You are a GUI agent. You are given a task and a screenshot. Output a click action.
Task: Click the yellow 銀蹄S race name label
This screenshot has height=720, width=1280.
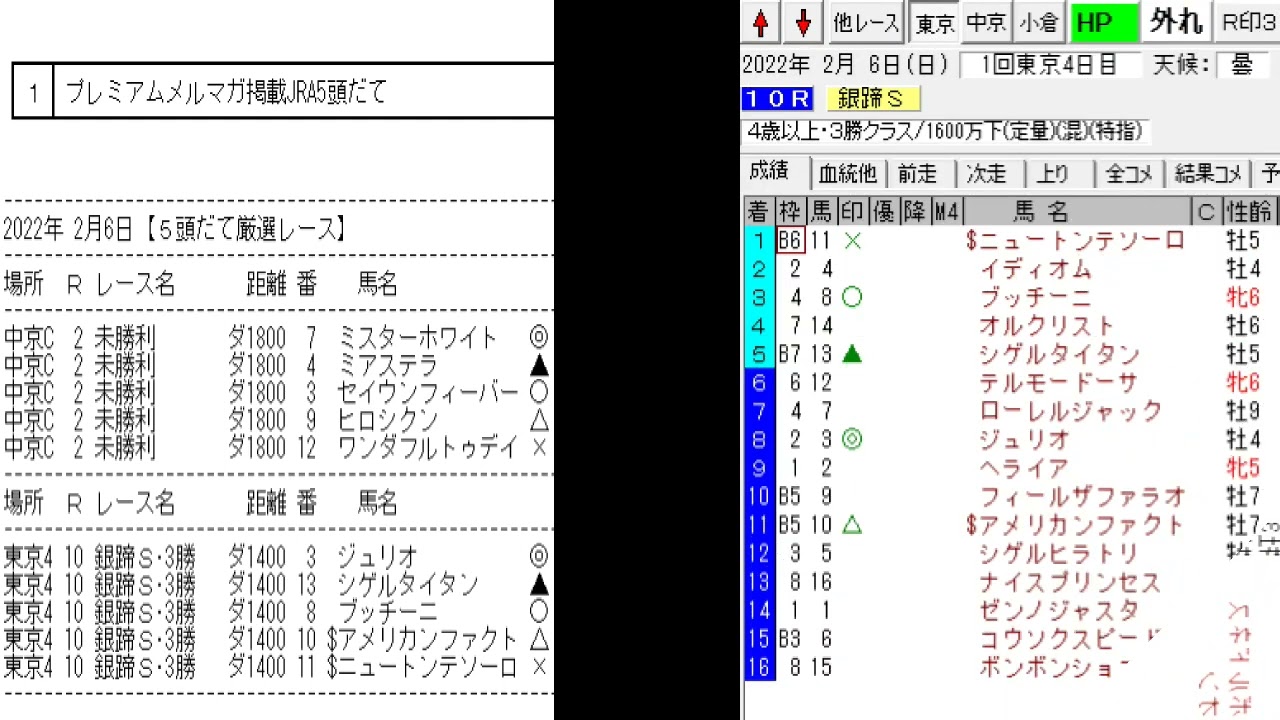872,99
